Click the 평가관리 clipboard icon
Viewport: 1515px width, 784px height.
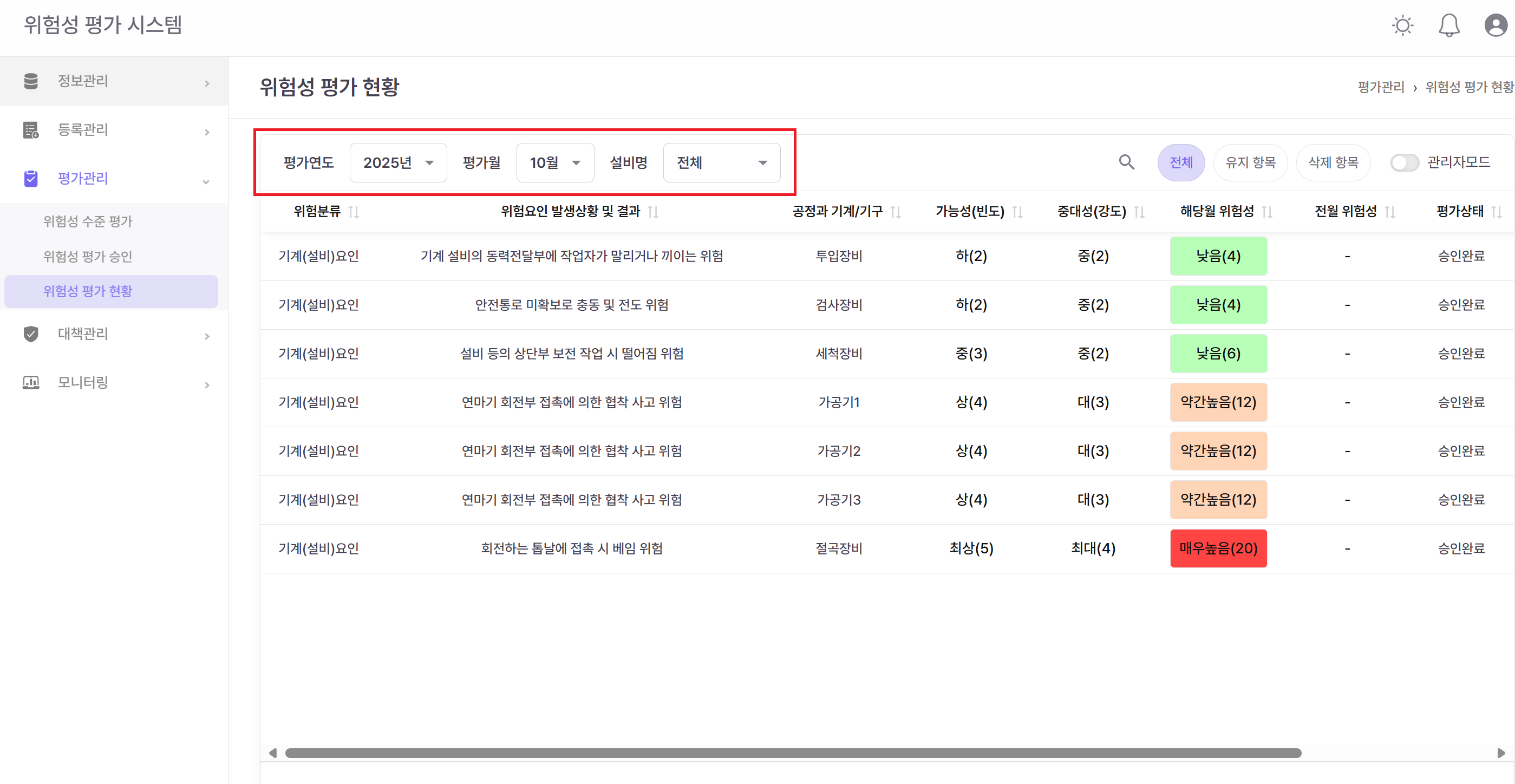[30, 178]
